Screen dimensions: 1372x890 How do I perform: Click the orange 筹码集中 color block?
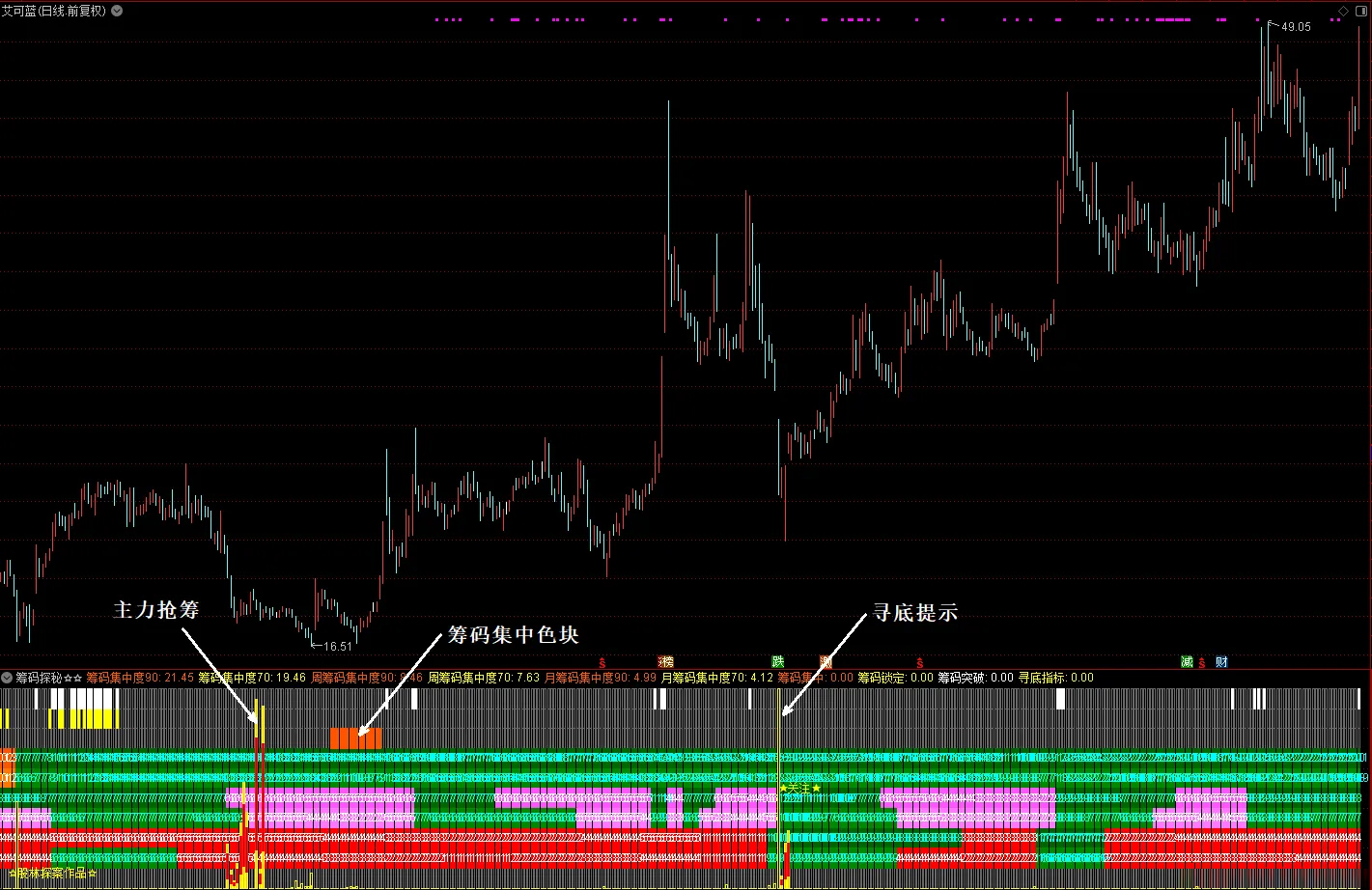click(x=356, y=738)
